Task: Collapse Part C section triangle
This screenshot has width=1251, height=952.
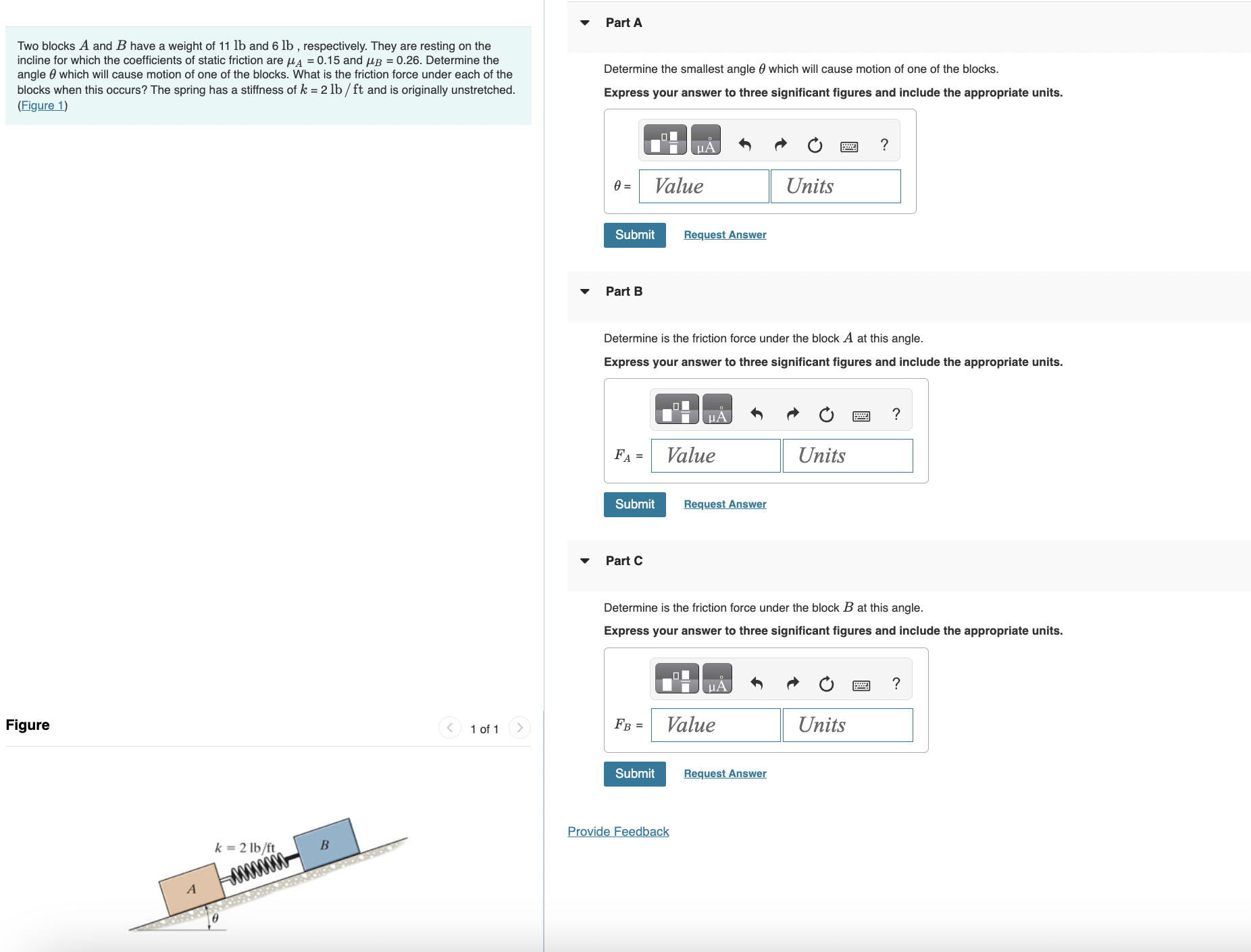Action: tap(585, 561)
